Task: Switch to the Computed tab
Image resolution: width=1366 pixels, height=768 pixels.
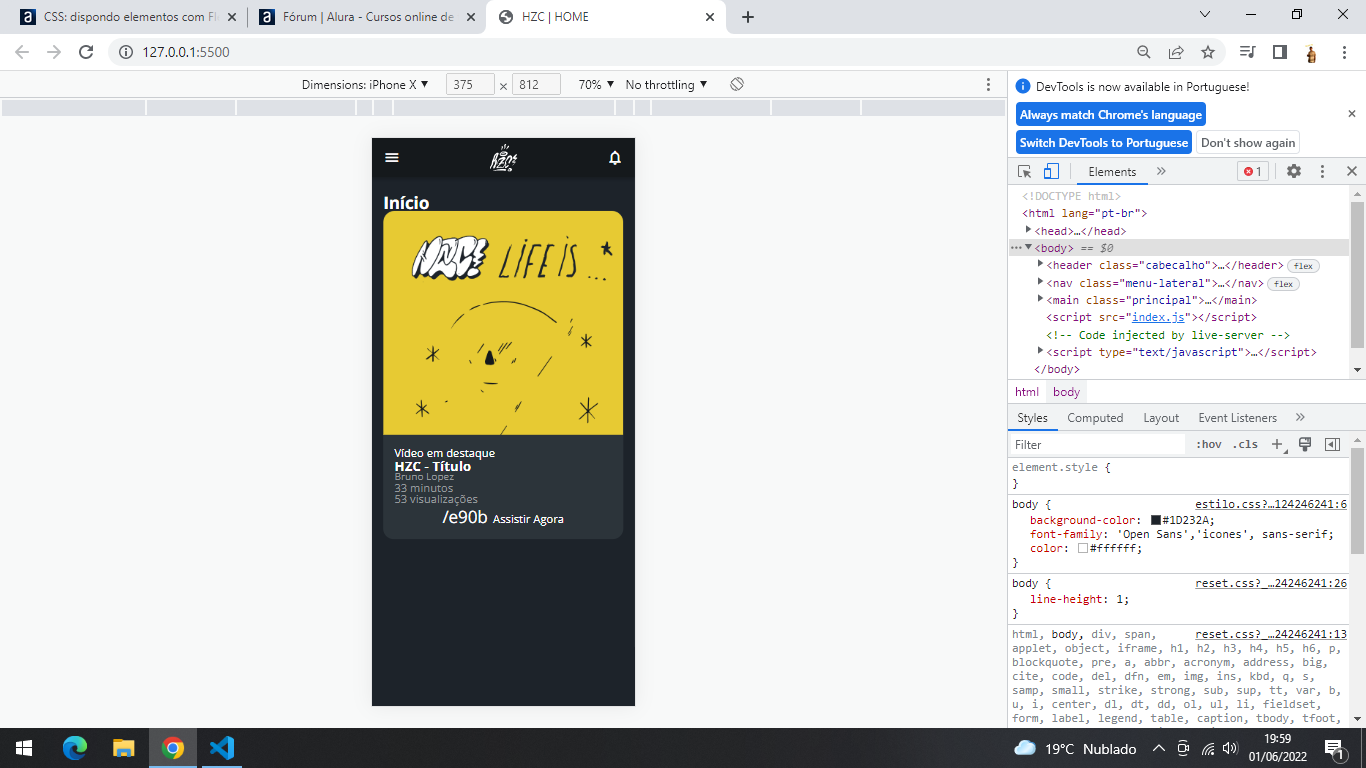Action: pos(1095,418)
